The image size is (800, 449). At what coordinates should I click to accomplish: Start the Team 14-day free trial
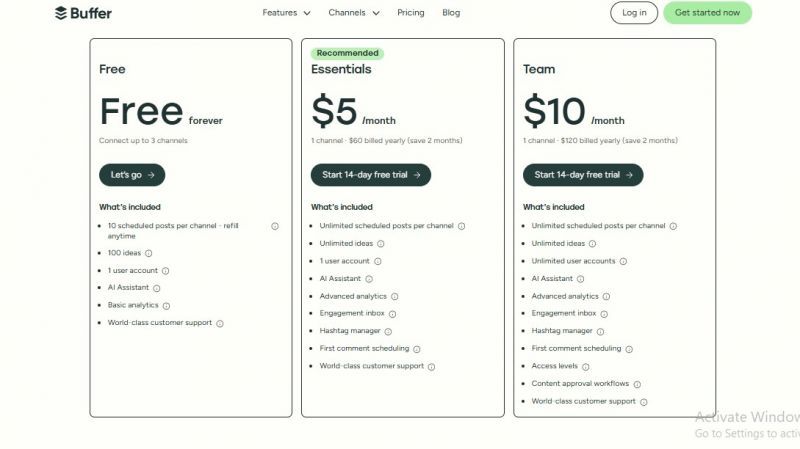point(583,175)
